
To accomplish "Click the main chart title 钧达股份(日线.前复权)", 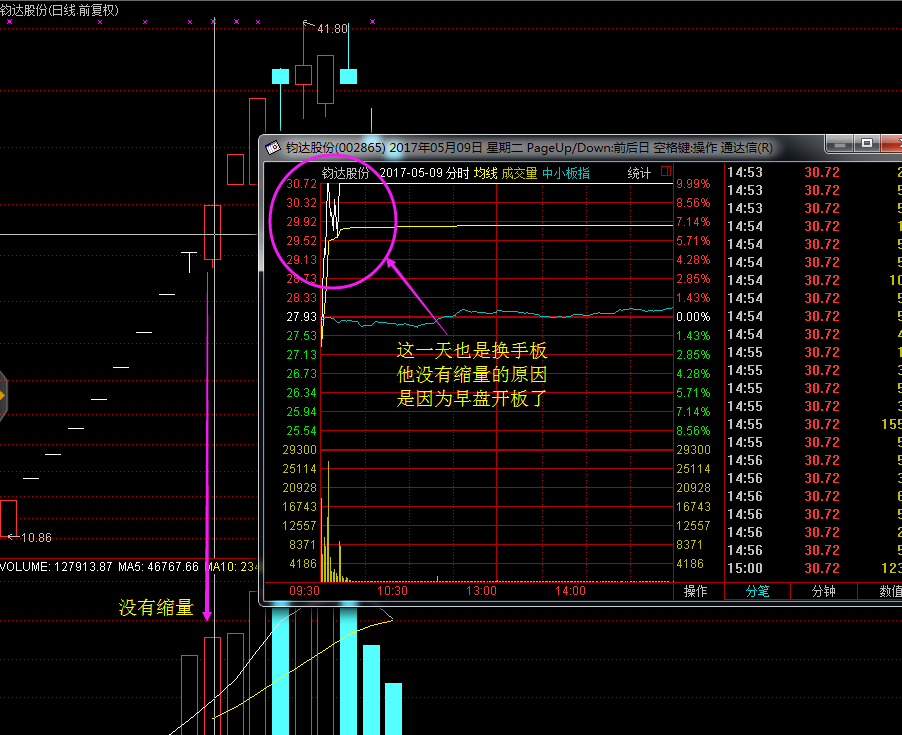I will 59,10.
